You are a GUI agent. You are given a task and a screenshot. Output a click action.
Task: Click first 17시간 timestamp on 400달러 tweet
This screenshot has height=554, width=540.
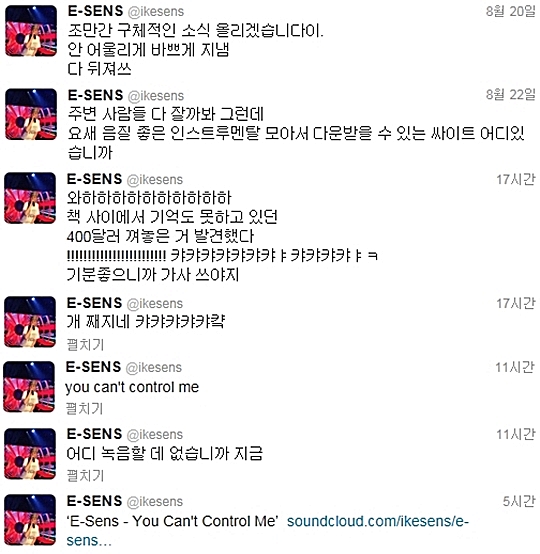click(516, 179)
